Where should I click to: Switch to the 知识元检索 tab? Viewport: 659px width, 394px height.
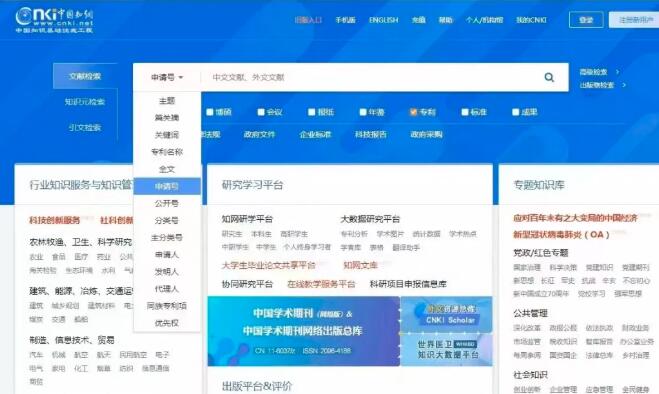point(85,102)
